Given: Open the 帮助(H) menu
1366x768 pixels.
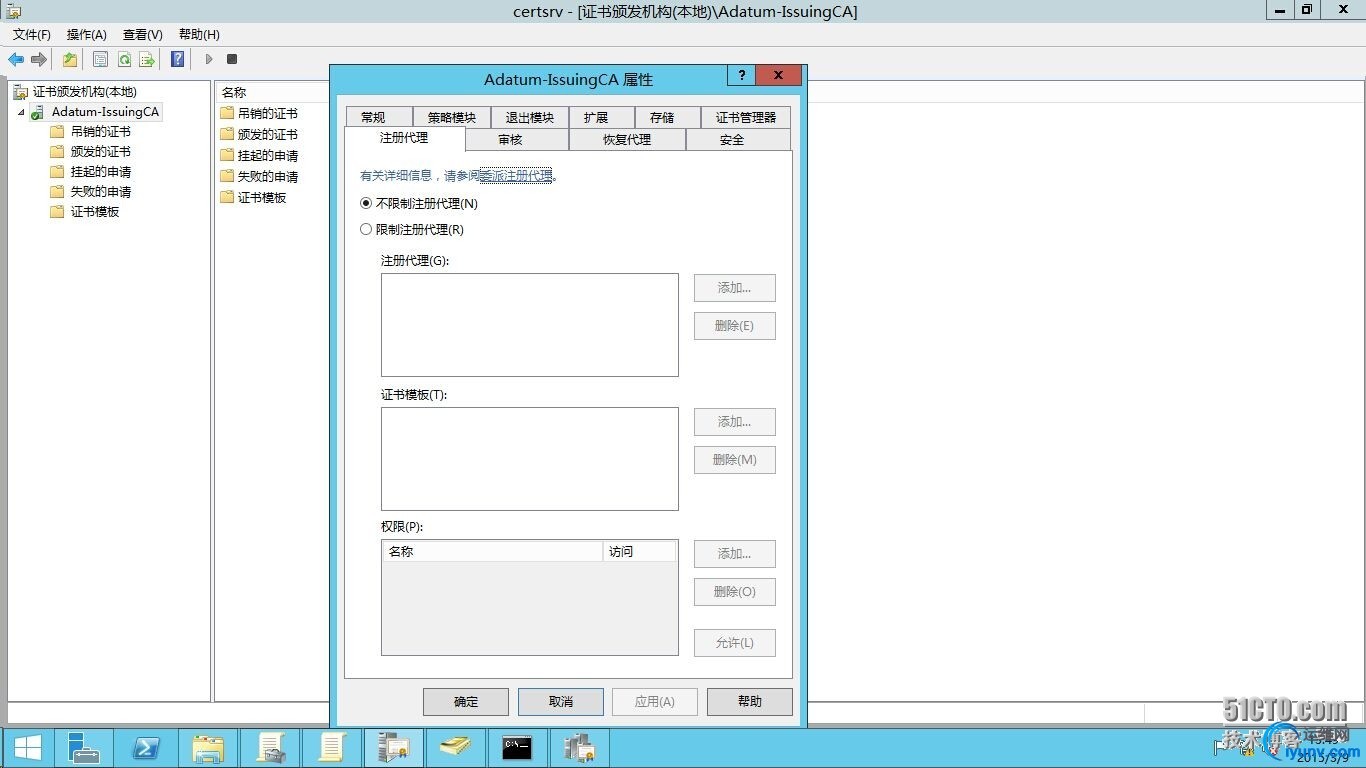Looking at the screenshot, I should click(x=199, y=34).
